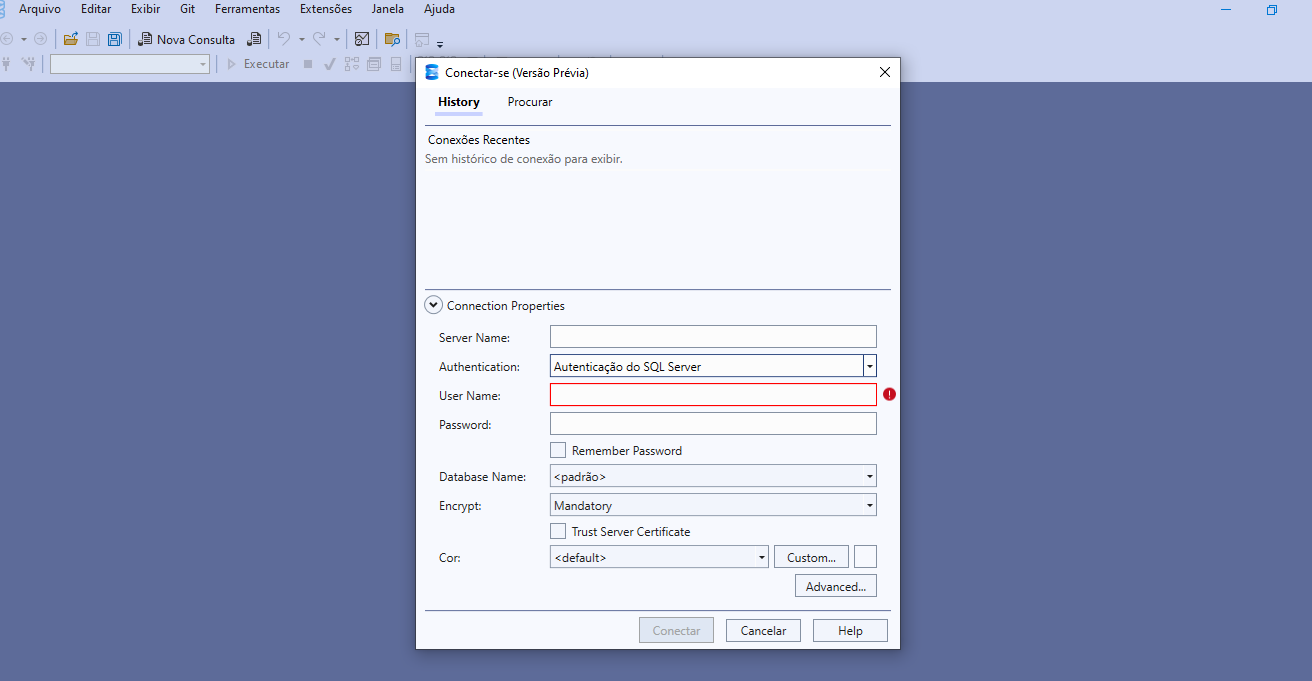Open the Janela menu
Viewport: 1312px width, 681px height.
click(387, 9)
